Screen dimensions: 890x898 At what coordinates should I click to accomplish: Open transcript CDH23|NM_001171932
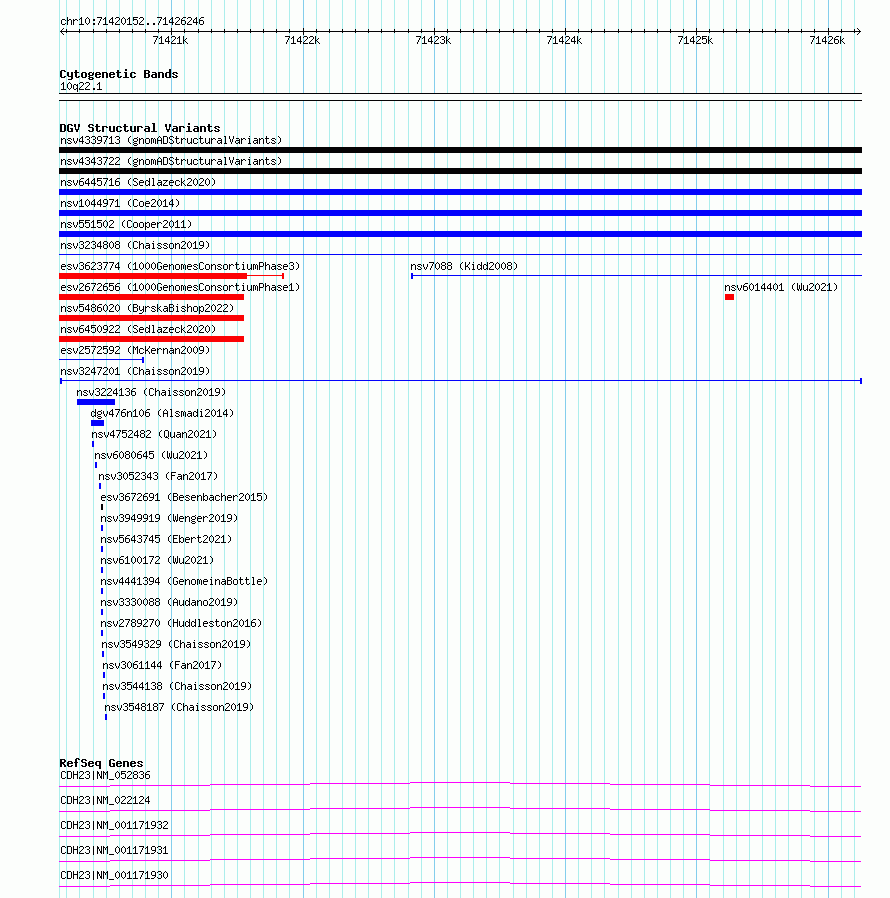(x=115, y=825)
